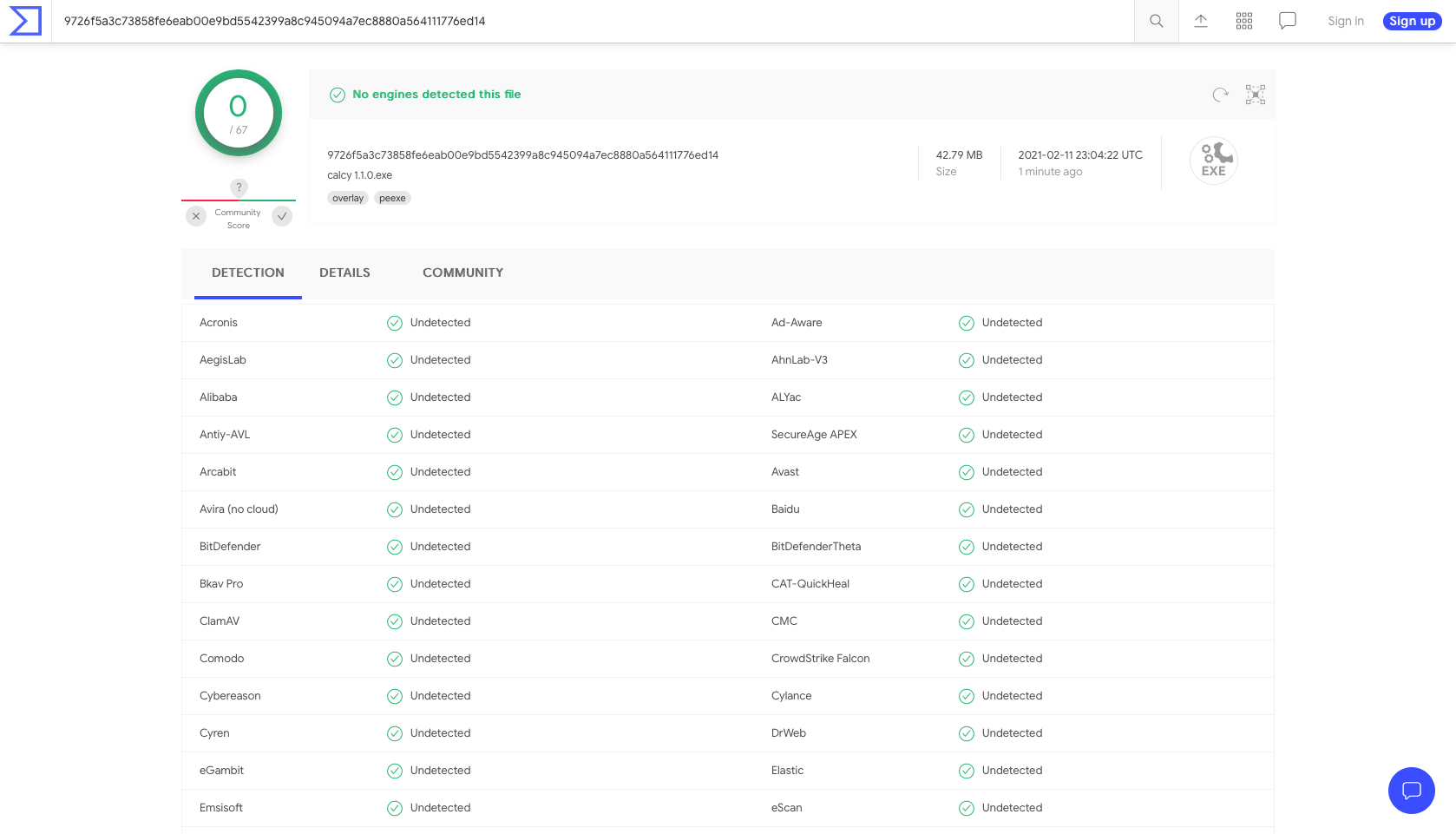Click the AhnLab-V3 engine name
The image size is (1456, 834).
click(799, 360)
